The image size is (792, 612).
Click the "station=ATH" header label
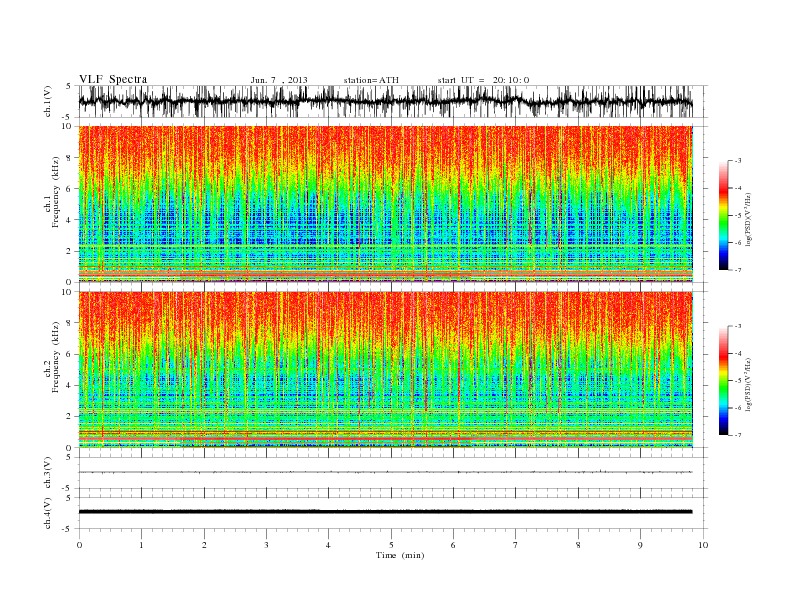tap(371, 80)
